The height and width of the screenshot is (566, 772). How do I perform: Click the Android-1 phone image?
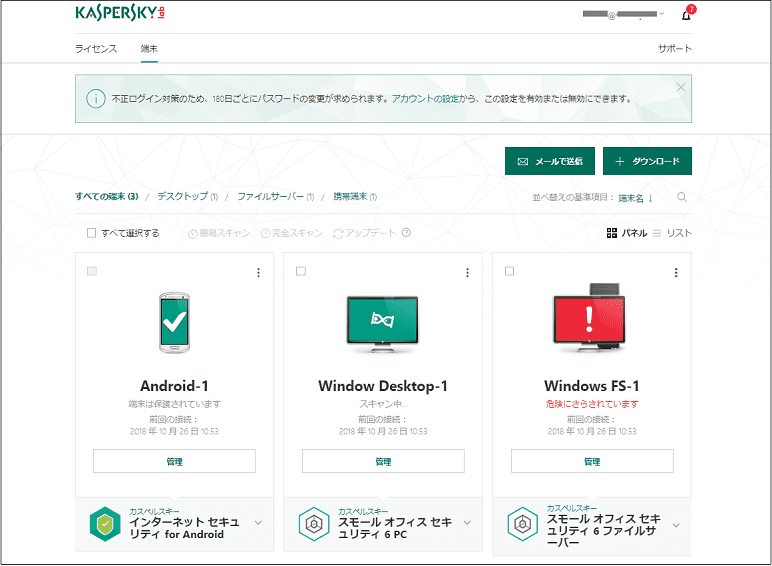[x=174, y=322]
